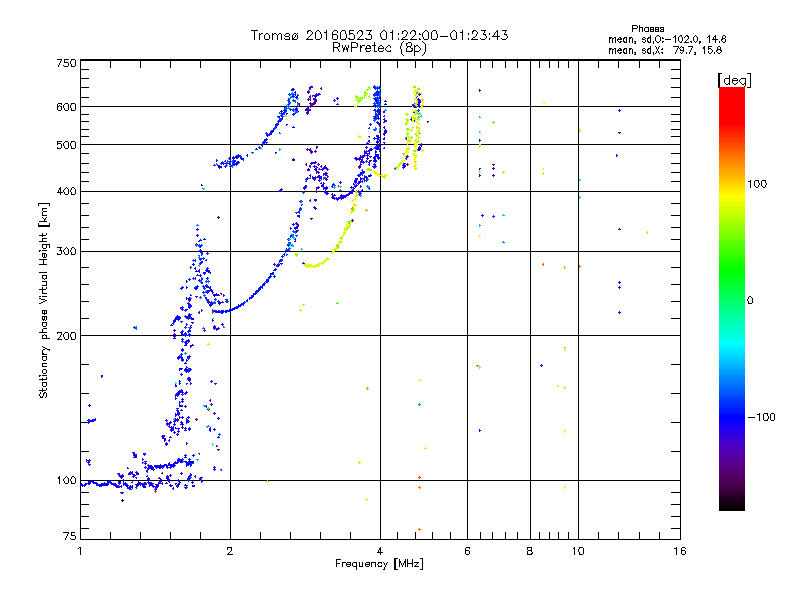The height and width of the screenshot is (600, 800).
Task: Click the '8' x-axis tick label
Action: tap(530, 551)
